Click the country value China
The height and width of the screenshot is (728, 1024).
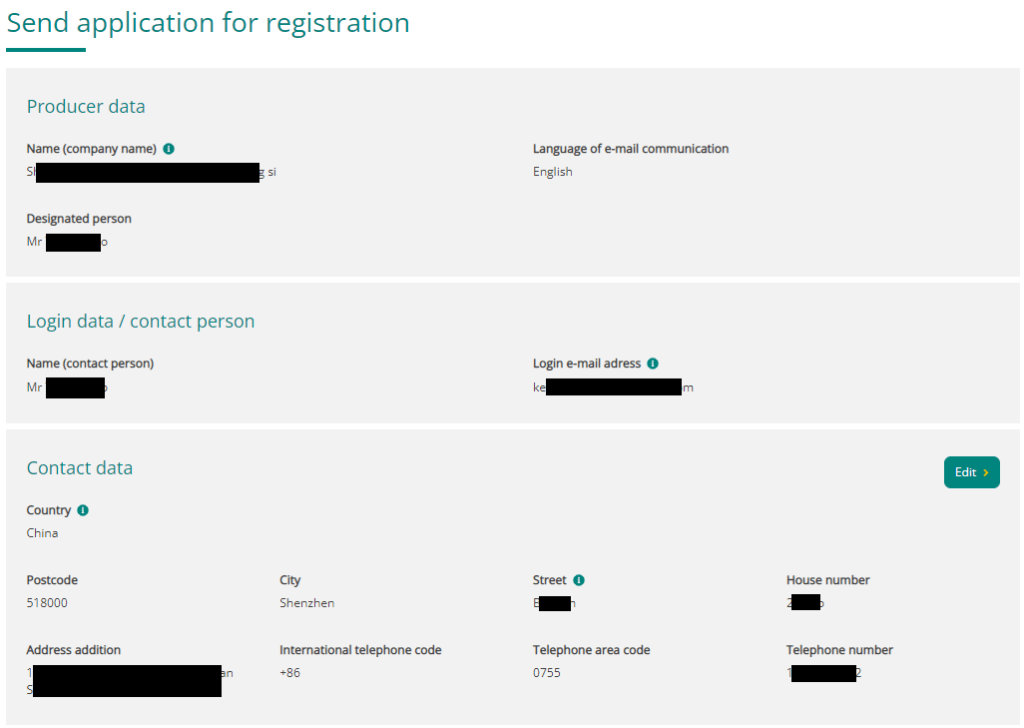point(42,533)
